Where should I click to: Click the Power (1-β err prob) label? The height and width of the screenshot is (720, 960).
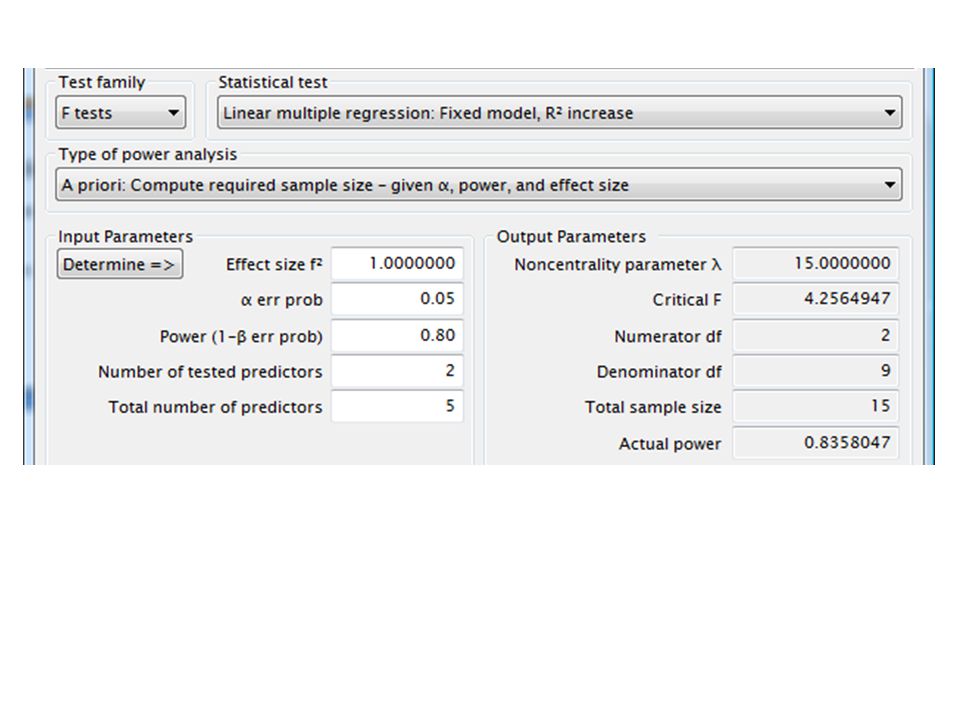241,337
